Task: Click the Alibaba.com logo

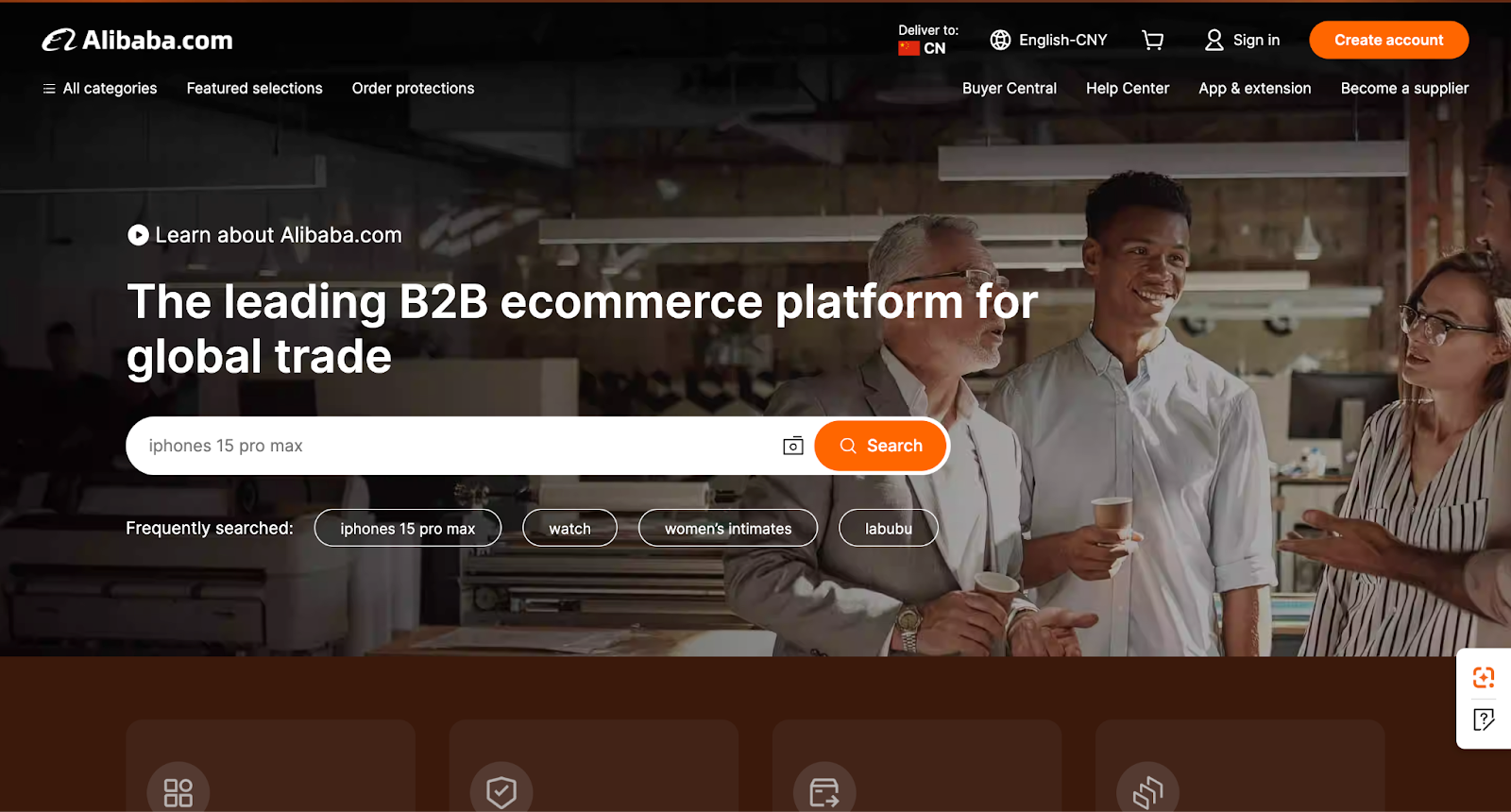Action: (138, 41)
